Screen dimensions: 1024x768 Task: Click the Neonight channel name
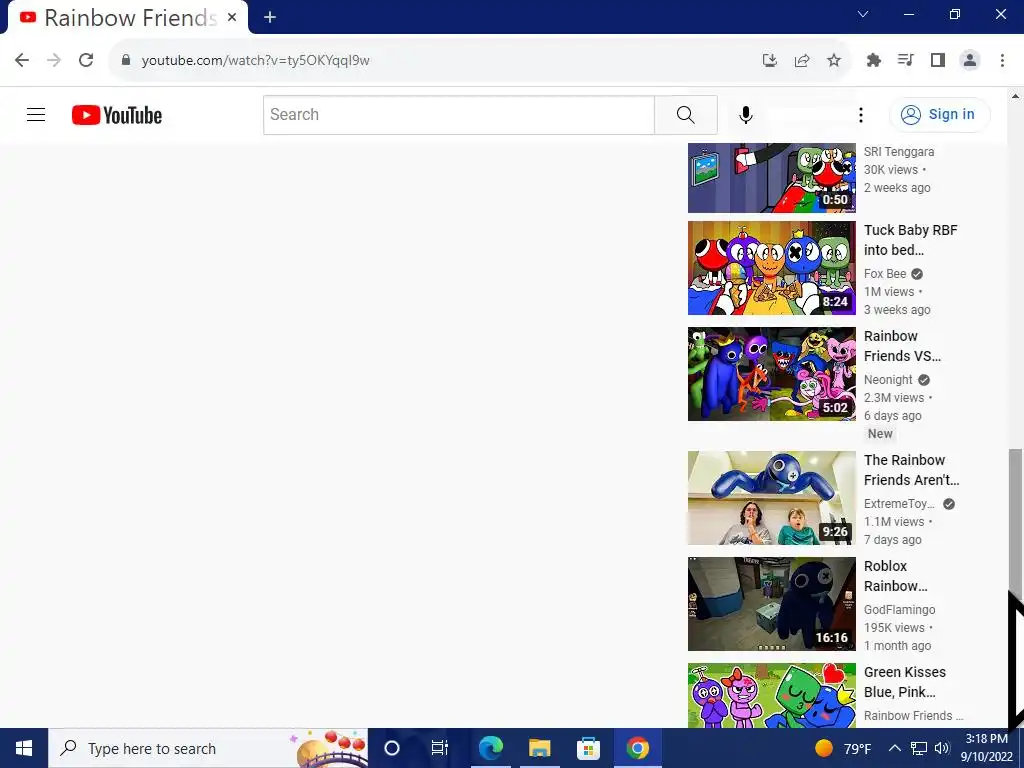point(888,379)
